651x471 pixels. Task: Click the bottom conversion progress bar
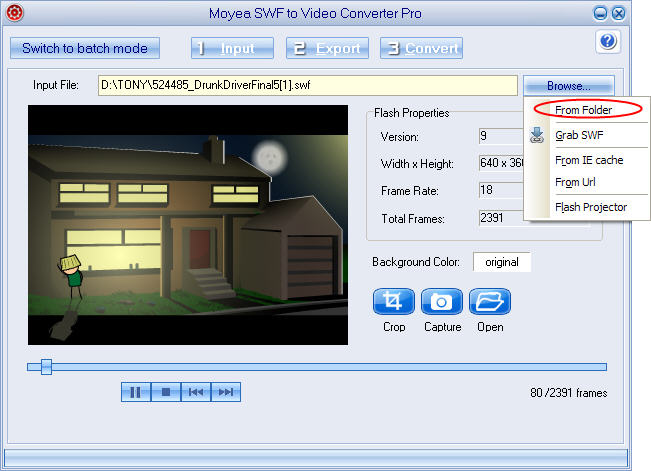click(316, 458)
